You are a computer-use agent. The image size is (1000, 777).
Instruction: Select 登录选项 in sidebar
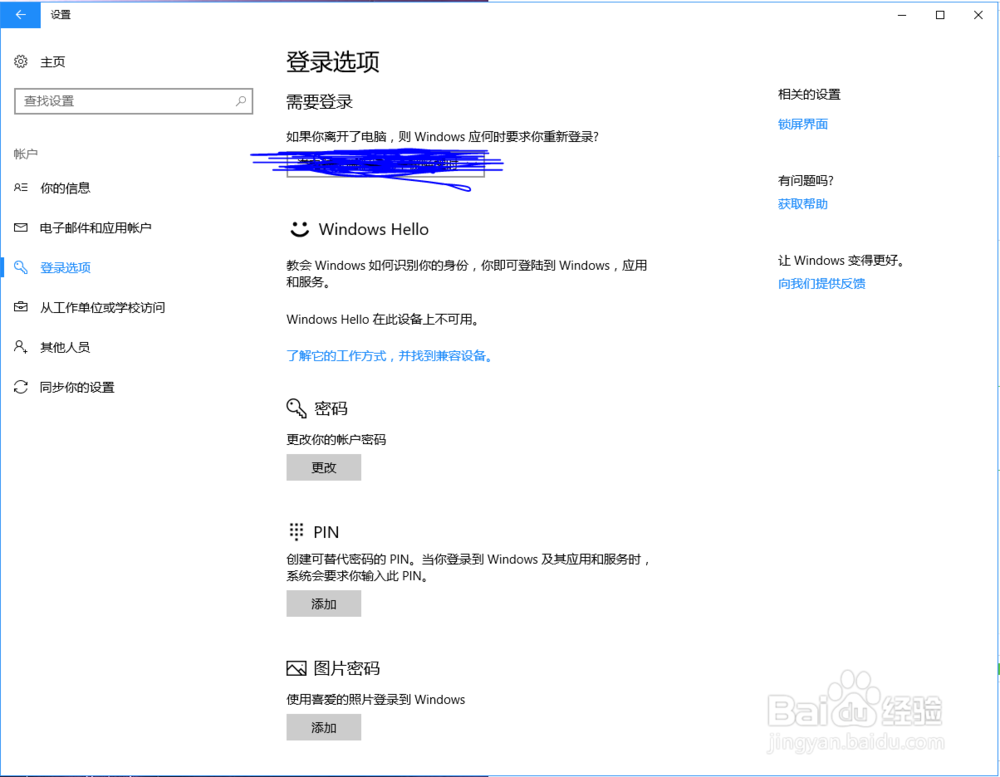(x=65, y=267)
